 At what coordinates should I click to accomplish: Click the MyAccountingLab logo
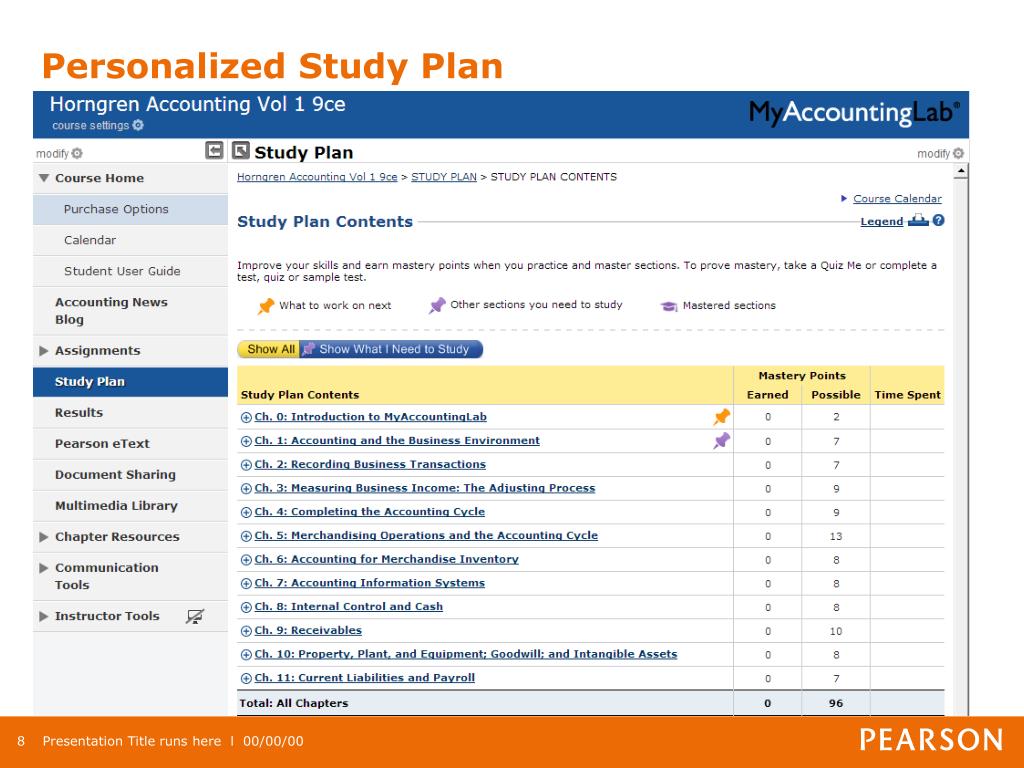pyautogui.click(x=854, y=112)
